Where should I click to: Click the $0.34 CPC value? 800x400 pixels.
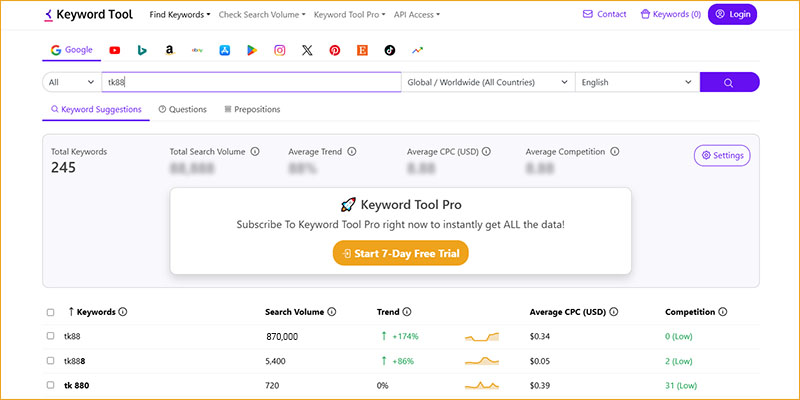[540, 336]
